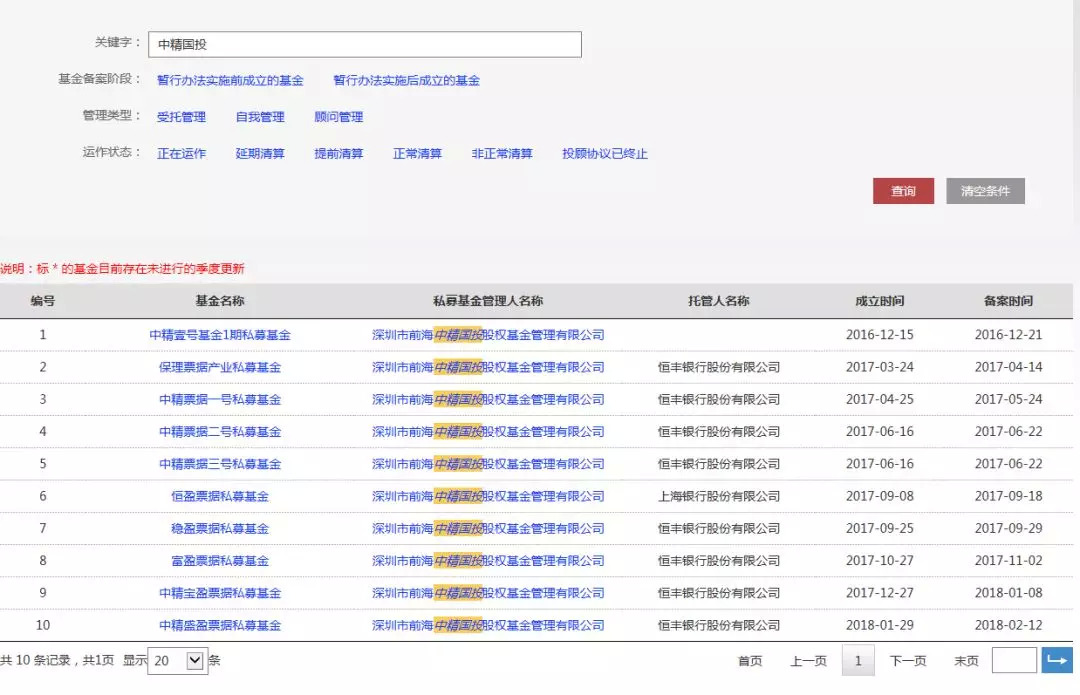Image resolution: width=1080 pixels, height=695 pixels.
Task: Open manager link in row 6
Action: 488,496
